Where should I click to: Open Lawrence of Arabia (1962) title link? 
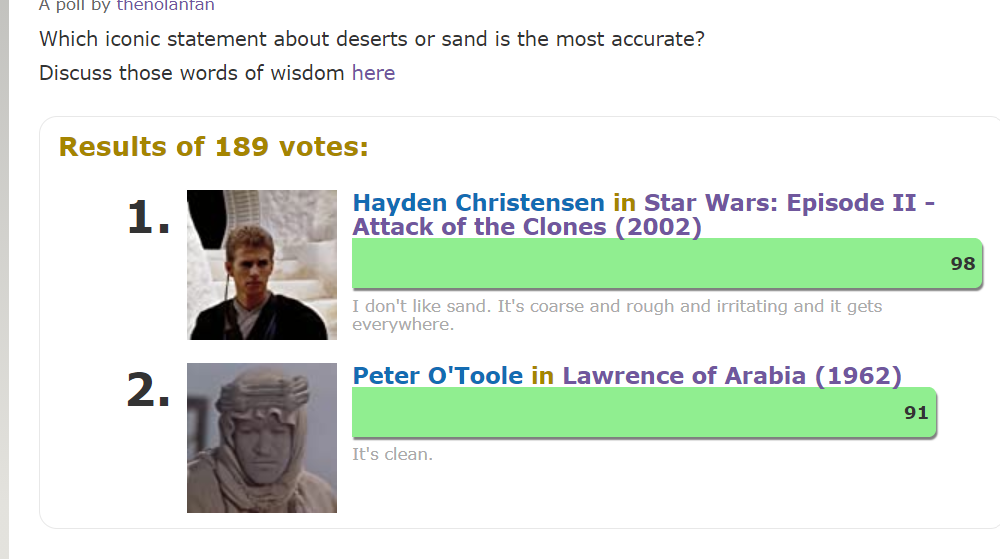pyautogui.click(x=731, y=376)
